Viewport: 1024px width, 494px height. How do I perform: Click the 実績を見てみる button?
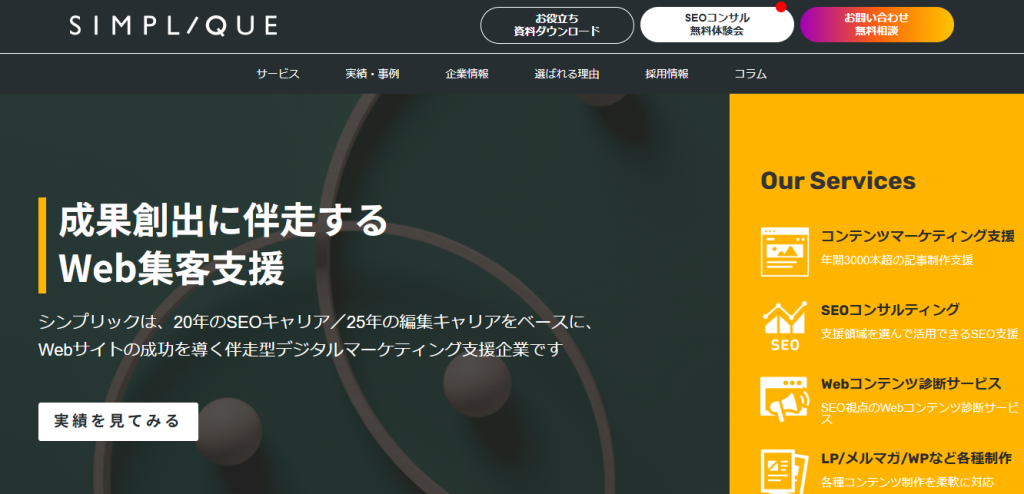(118, 421)
